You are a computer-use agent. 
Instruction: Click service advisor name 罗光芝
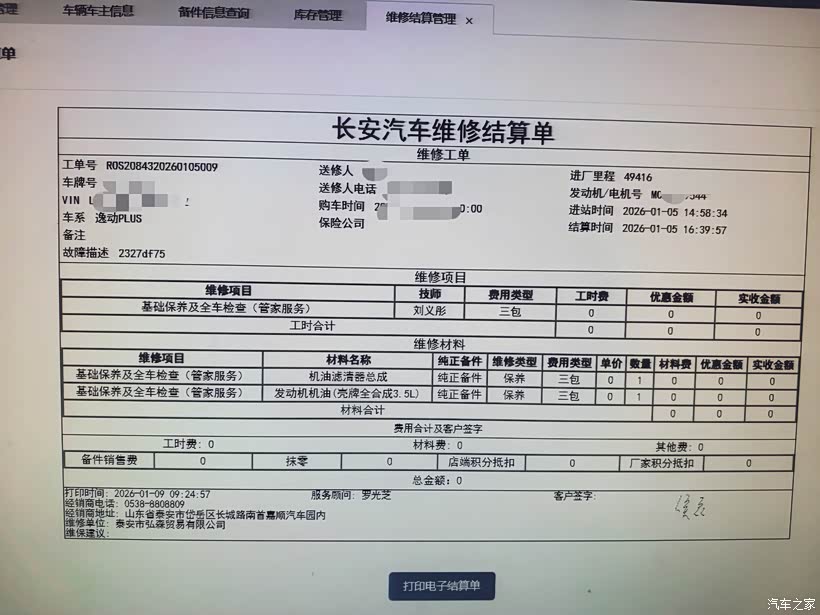click(x=376, y=495)
